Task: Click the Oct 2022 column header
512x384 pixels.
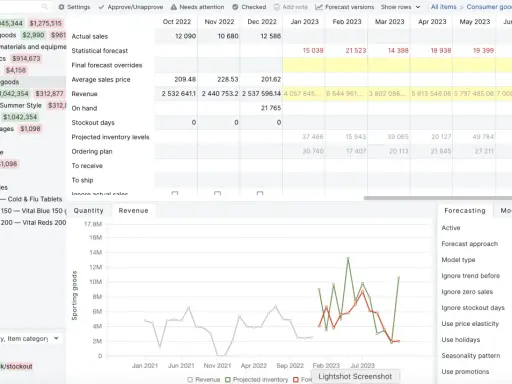Action: click(177, 22)
